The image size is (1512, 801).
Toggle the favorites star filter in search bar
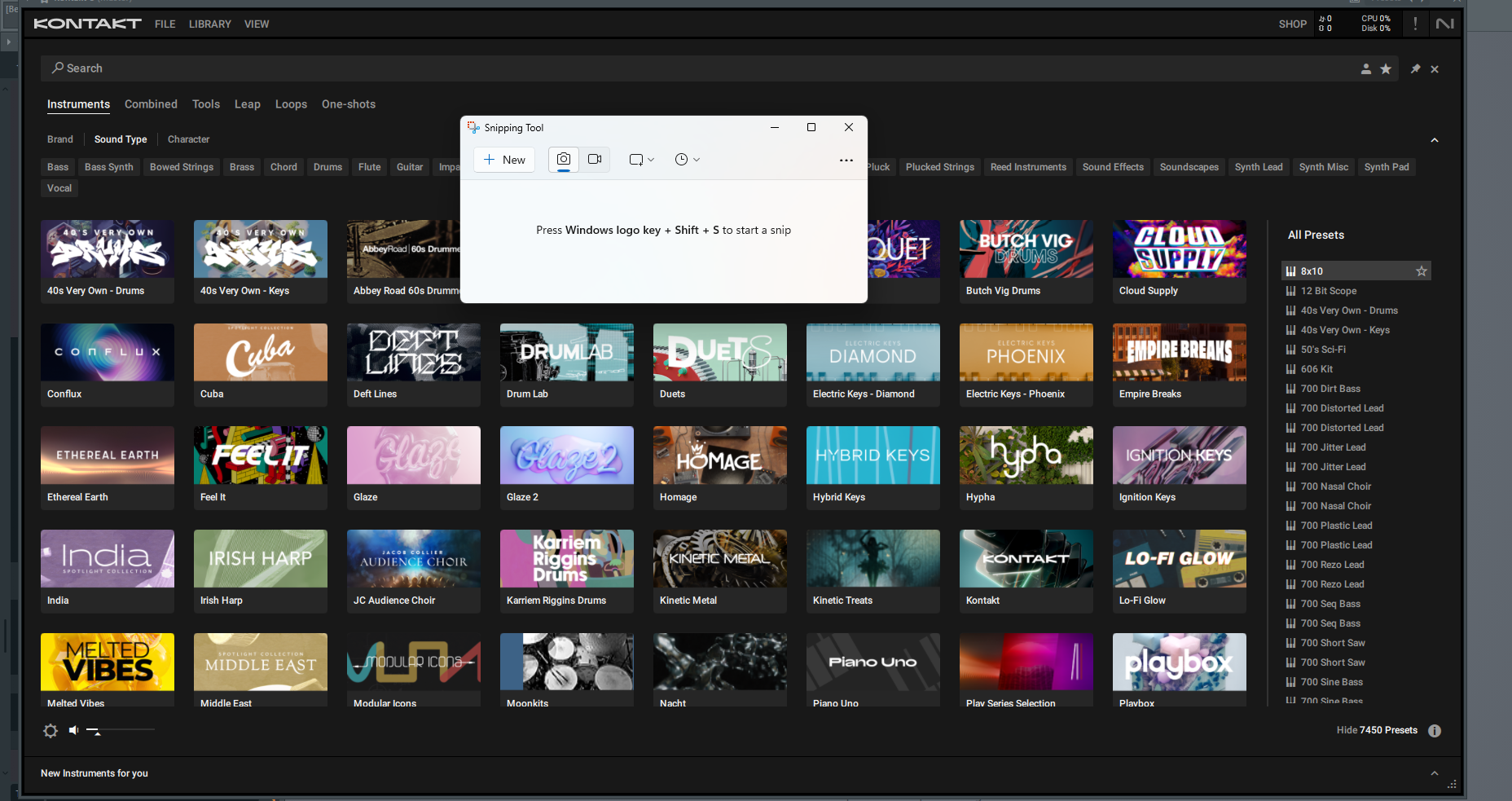(1386, 69)
